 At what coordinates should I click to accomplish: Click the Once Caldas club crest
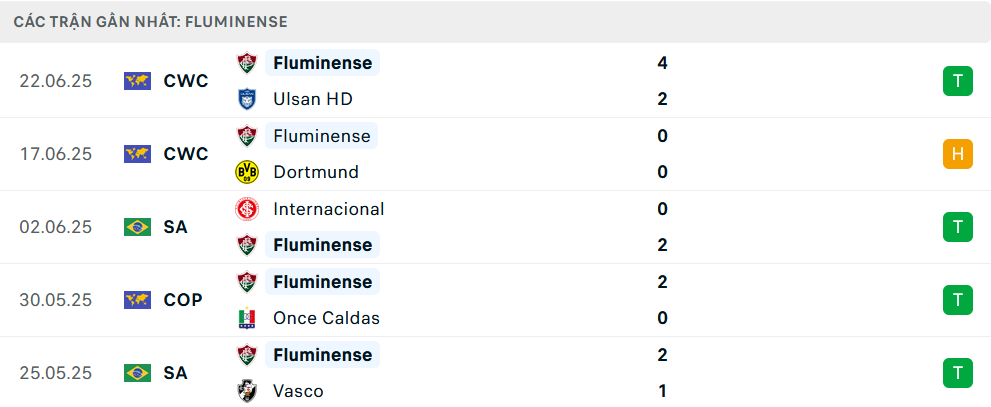pyautogui.click(x=246, y=318)
